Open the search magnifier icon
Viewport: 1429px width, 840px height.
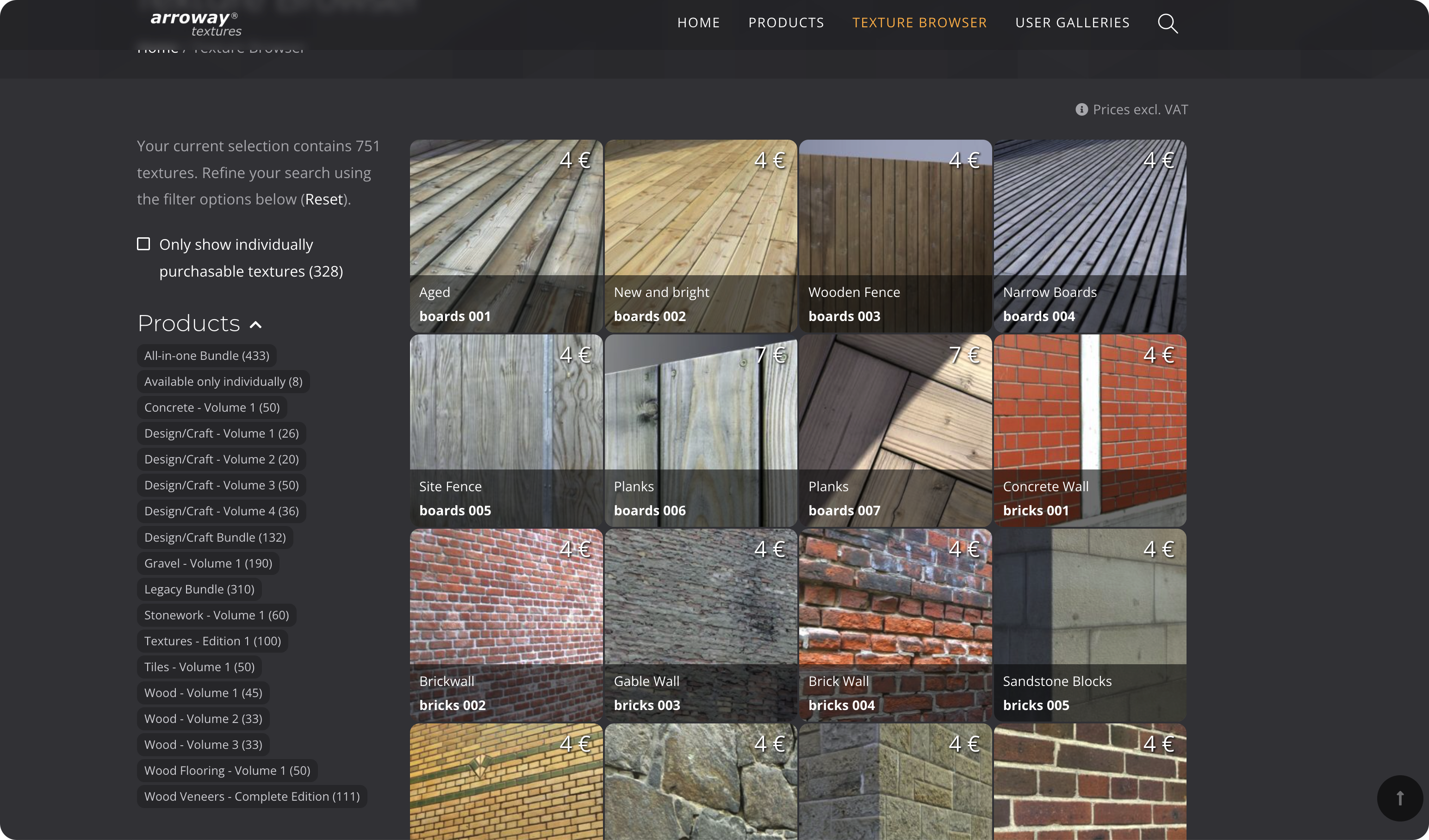tap(1168, 23)
